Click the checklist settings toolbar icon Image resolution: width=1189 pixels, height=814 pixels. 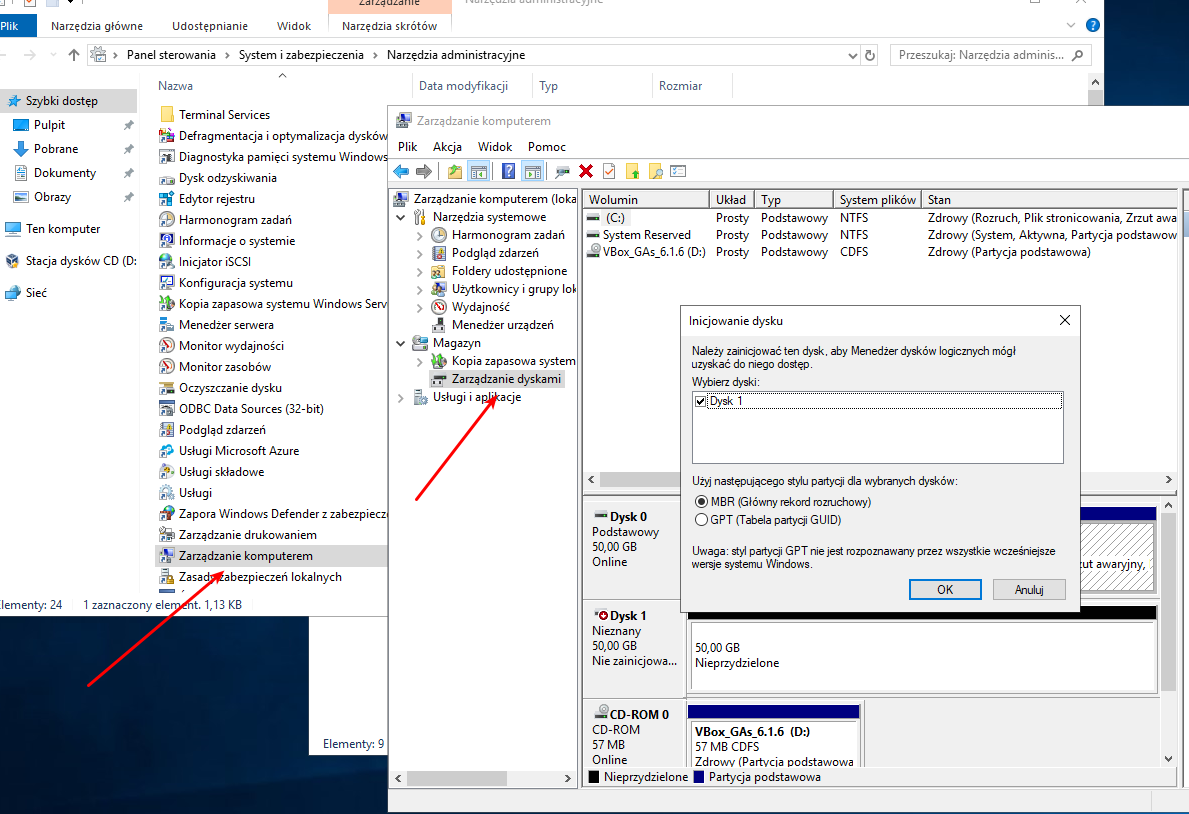[x=679, y=171]
